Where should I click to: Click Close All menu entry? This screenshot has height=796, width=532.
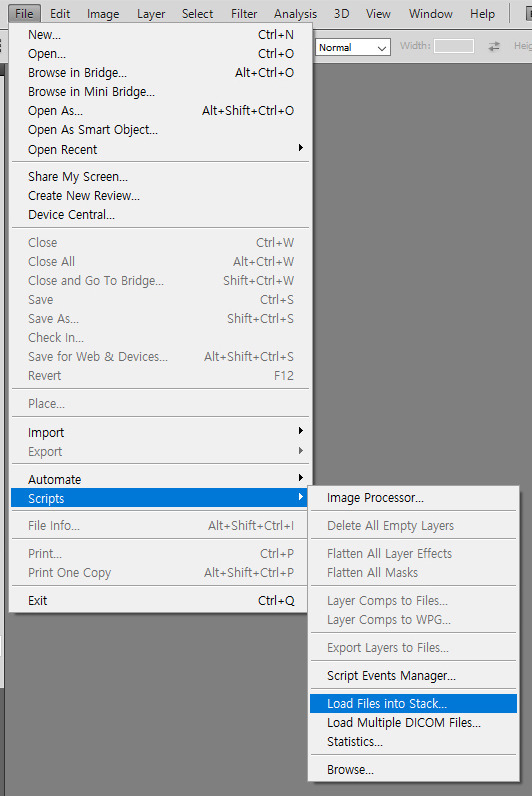[x=160, y=261]
